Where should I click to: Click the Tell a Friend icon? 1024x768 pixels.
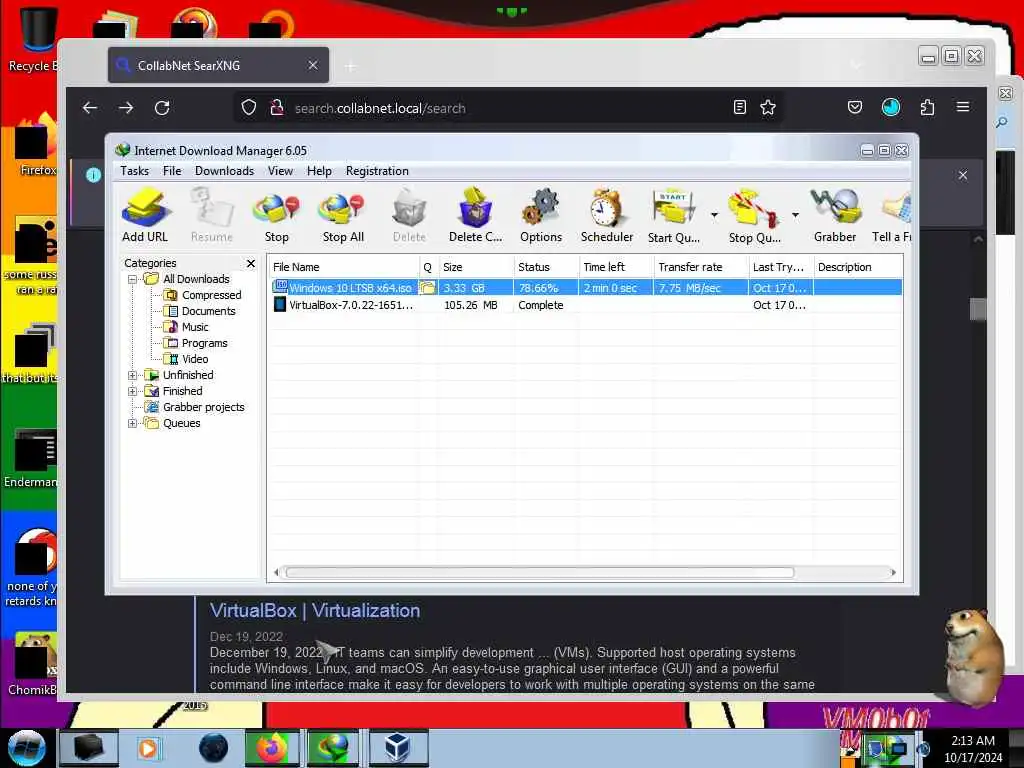[893, 216]
